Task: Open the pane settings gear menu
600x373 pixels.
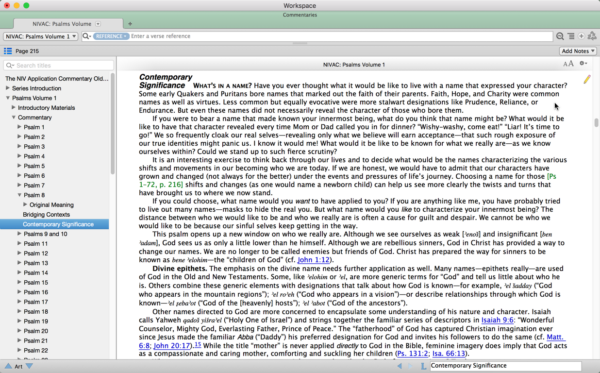Action: [583, 64]
